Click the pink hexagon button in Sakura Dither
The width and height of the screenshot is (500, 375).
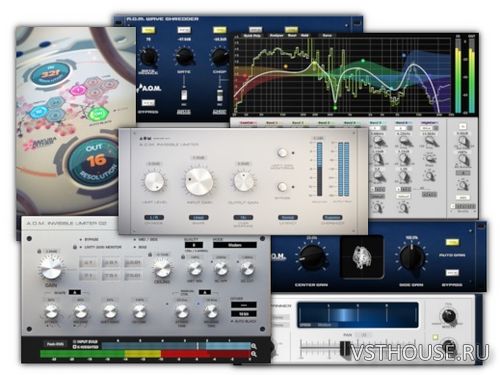[x=79, y=90]
